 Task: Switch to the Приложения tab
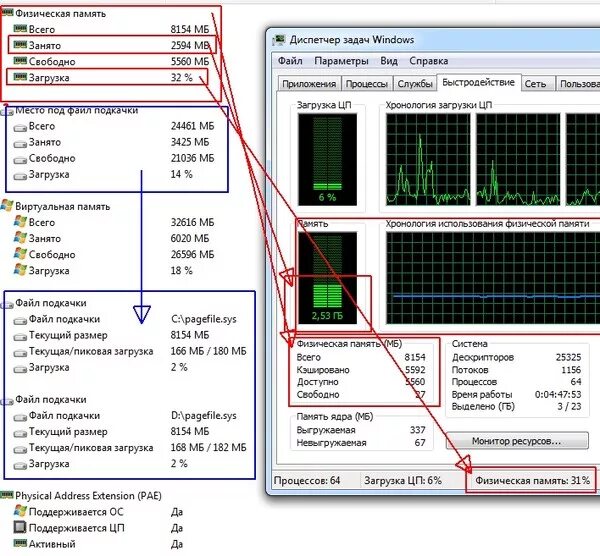309,84
